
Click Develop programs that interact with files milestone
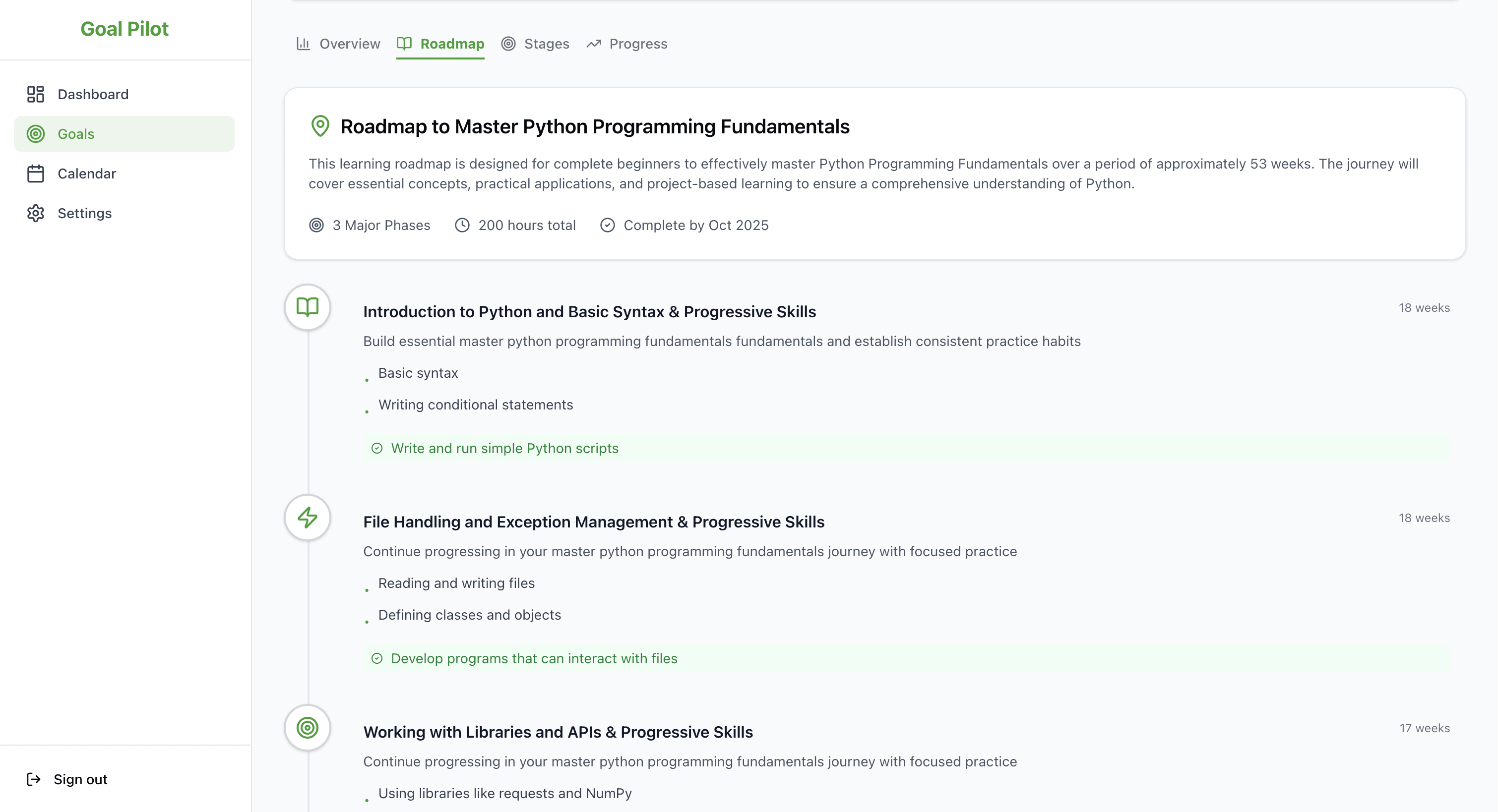[x=907, y=658]
